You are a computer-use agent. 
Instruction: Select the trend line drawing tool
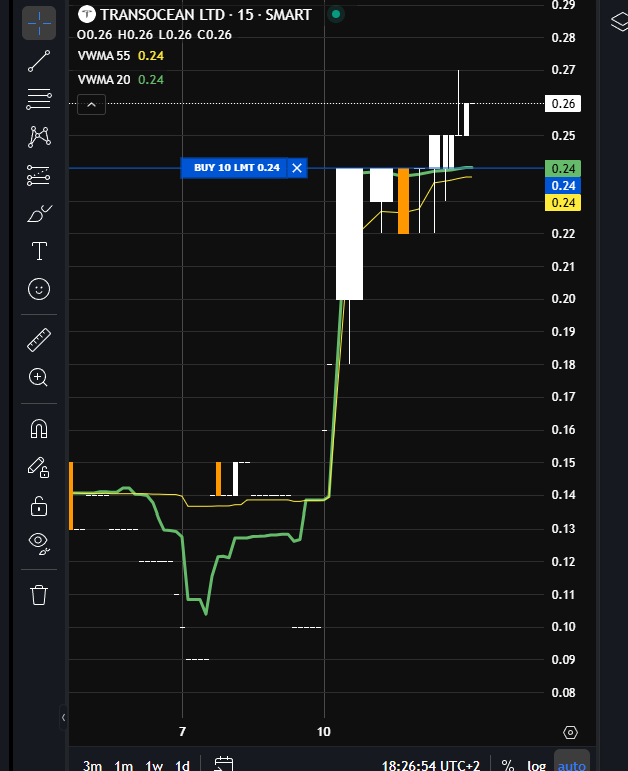pos(39,61)
